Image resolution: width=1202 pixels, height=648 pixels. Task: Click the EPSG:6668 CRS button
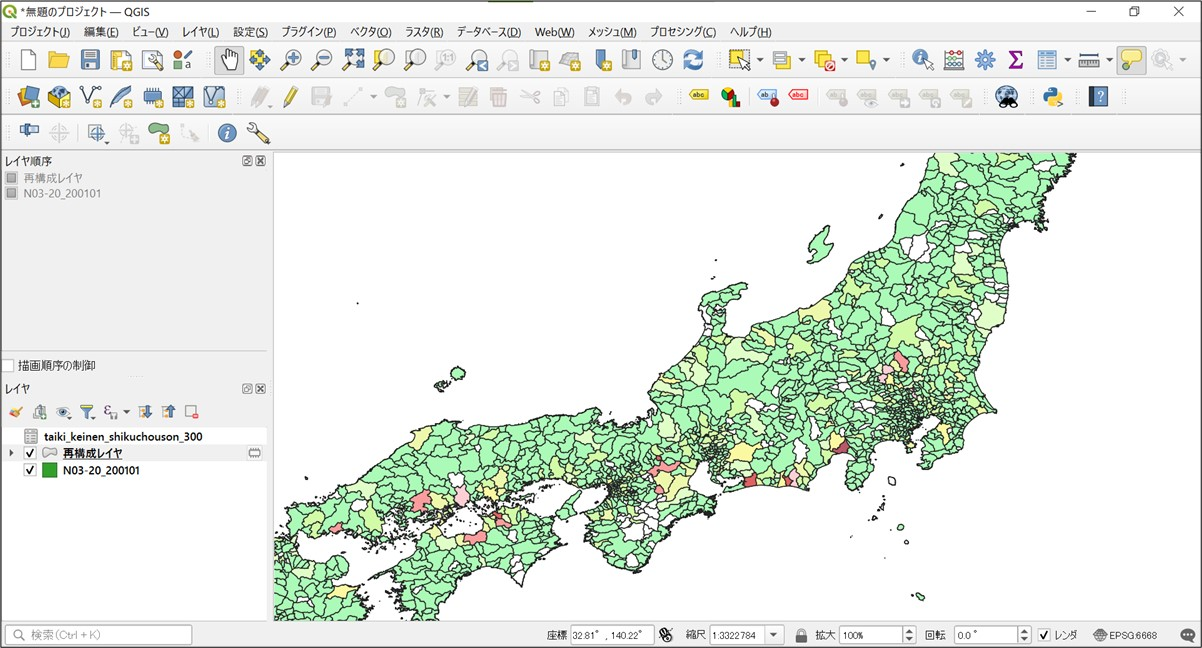point(1125,635)
